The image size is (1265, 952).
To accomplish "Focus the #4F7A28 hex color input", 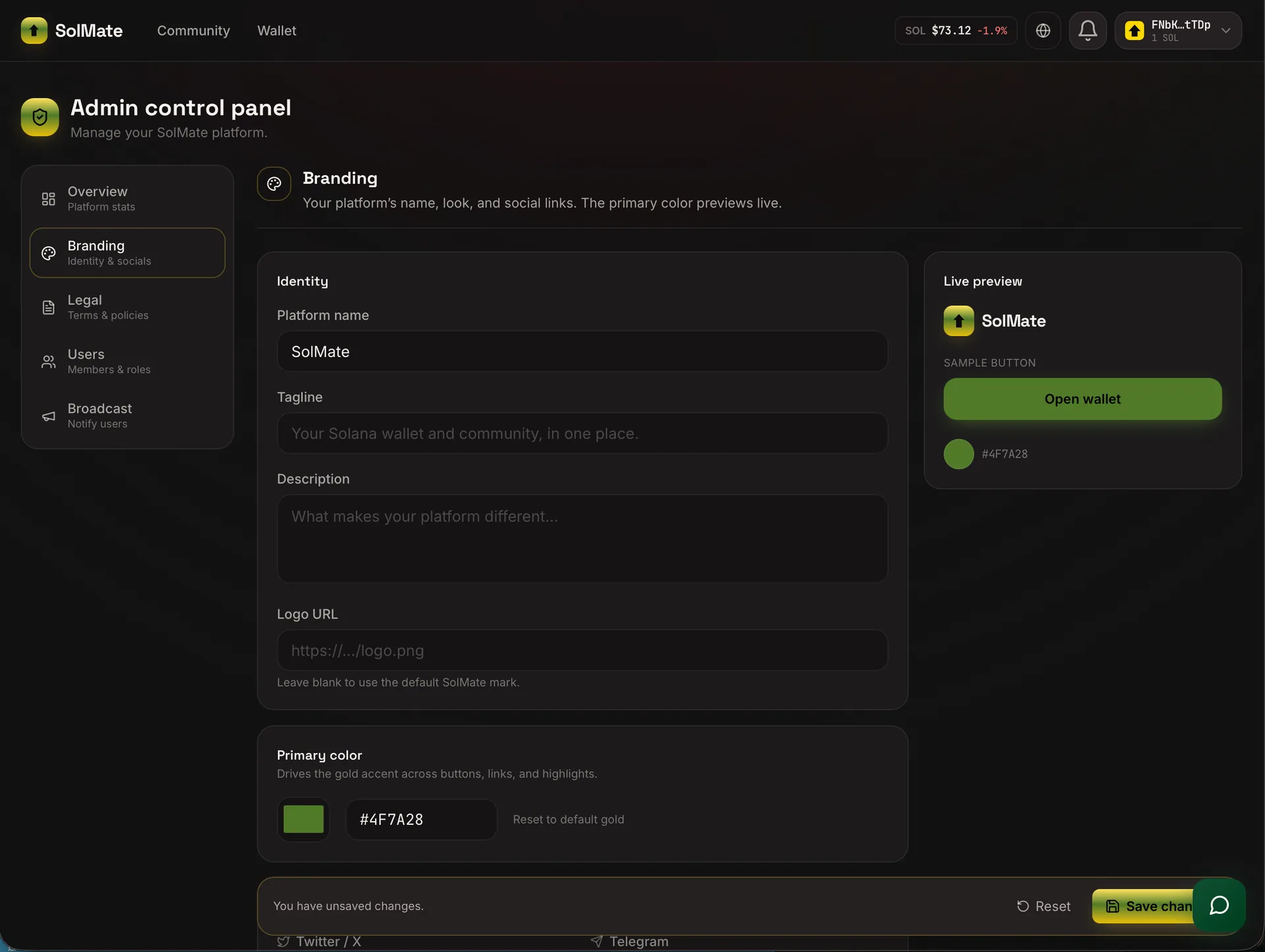I will coord(421,819).
